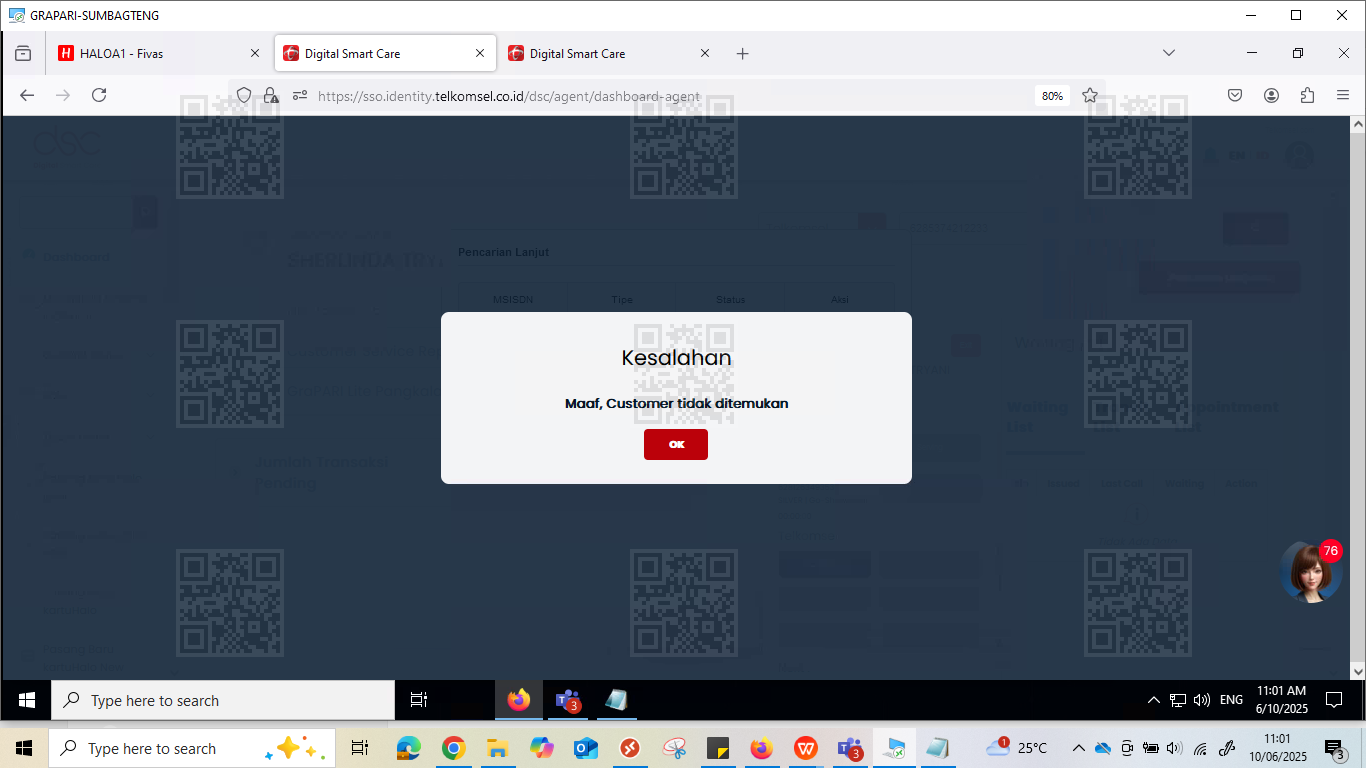Open Copilot from the host taskbar
This screenshot has height=768, width=1366.
click(x=541, y=748)
